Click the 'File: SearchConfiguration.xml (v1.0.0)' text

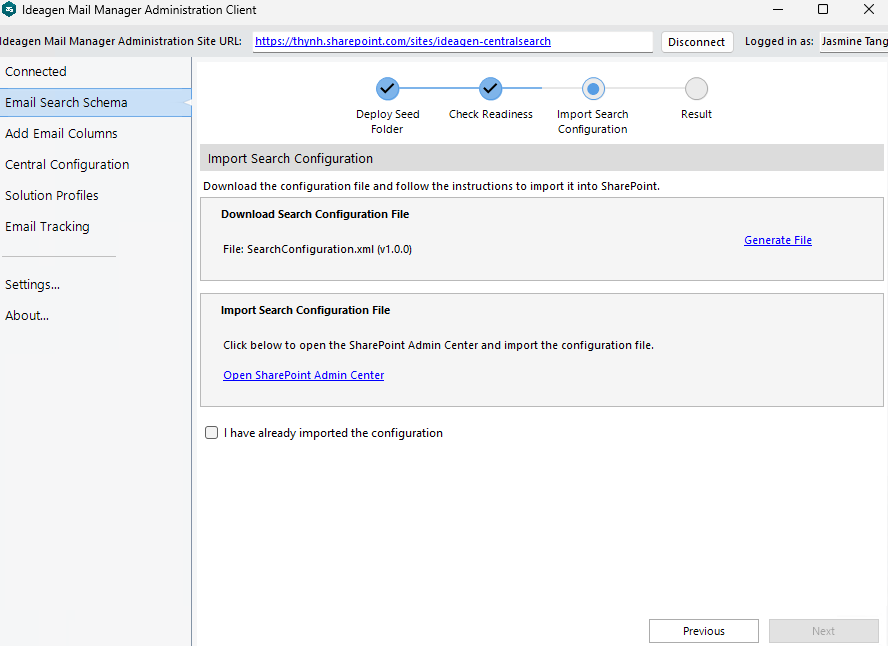(317, 249)
